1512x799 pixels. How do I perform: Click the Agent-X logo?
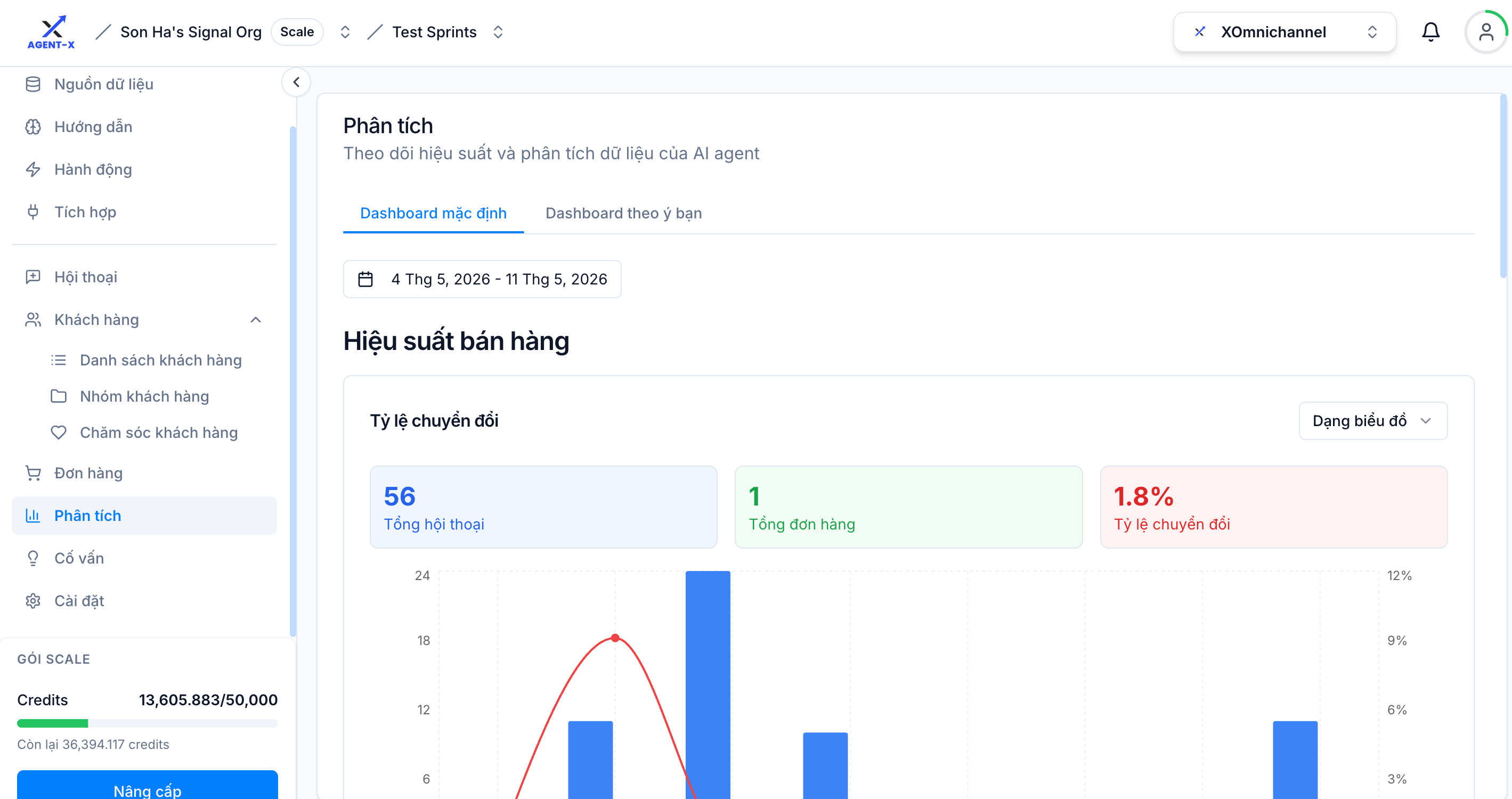[51, 32]
